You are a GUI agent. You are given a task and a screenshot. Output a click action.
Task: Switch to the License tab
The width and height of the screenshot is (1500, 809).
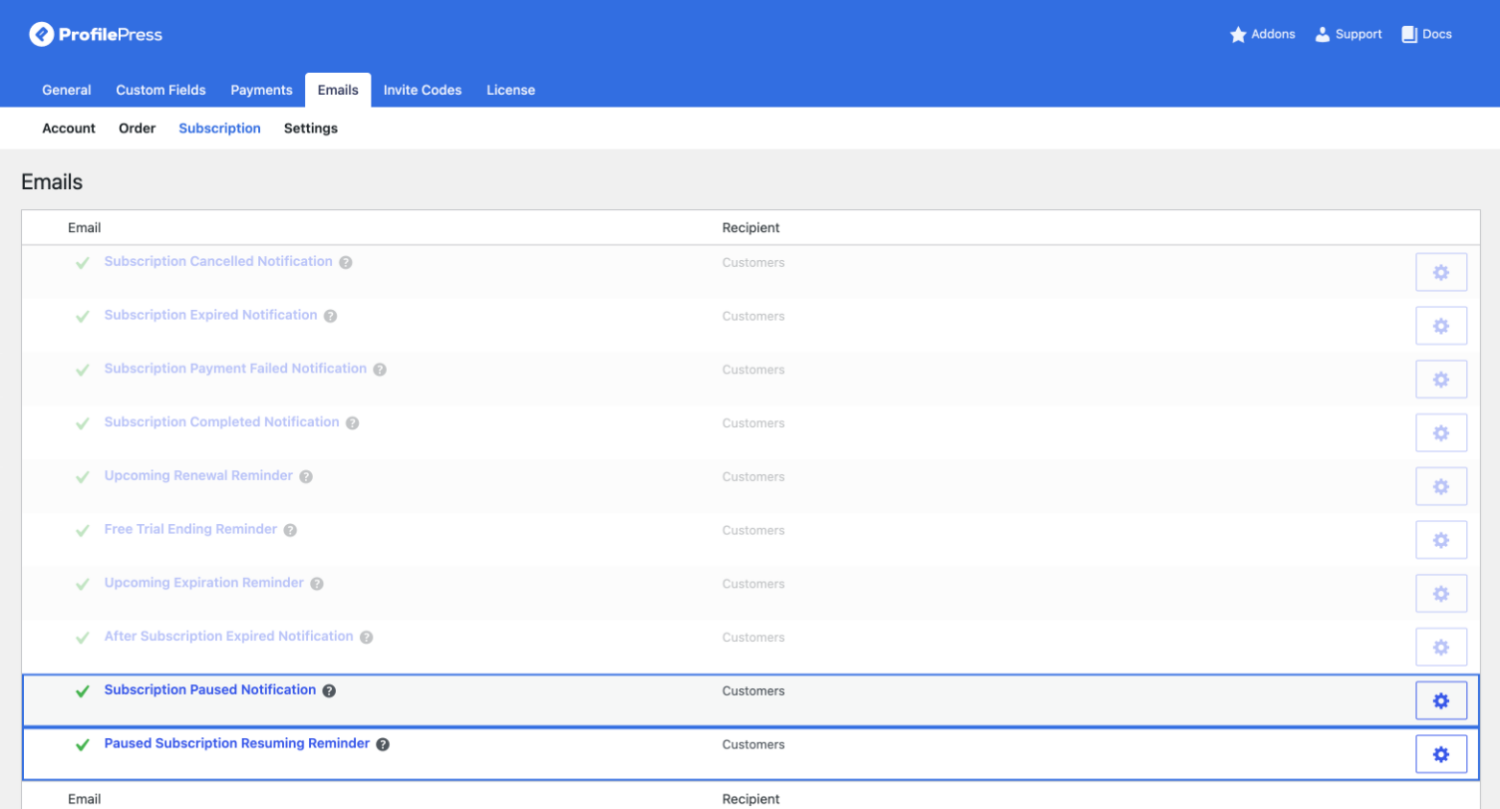[511, 90]
